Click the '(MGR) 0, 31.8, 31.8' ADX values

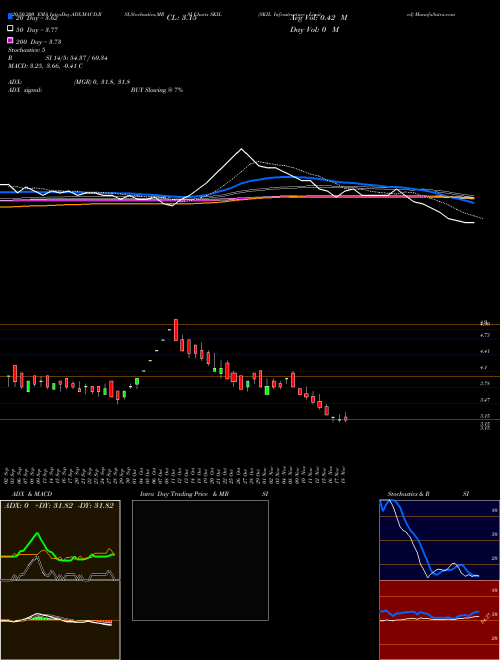102,82
